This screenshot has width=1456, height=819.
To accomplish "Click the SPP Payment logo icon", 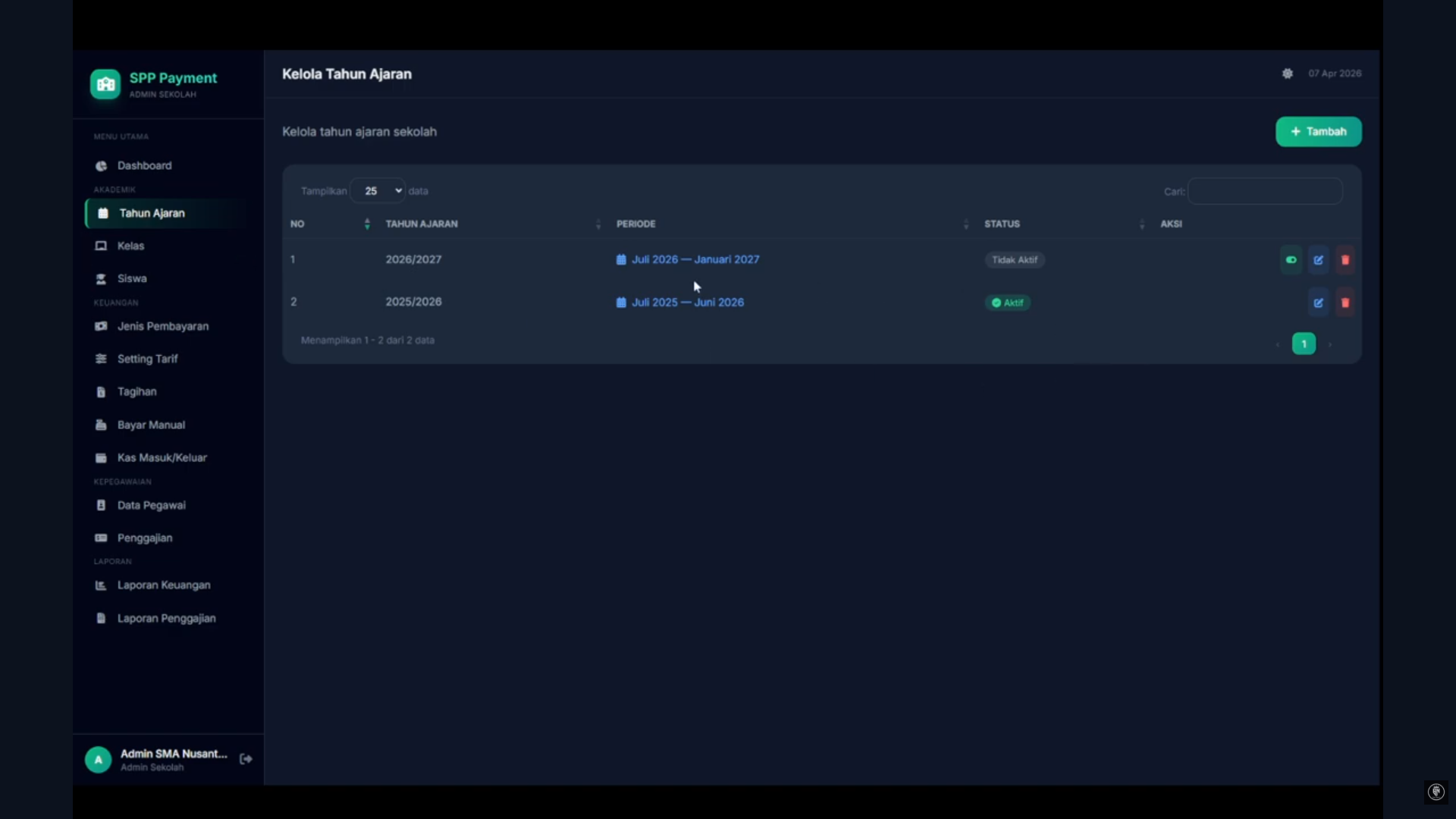I will tap(105, 84).
